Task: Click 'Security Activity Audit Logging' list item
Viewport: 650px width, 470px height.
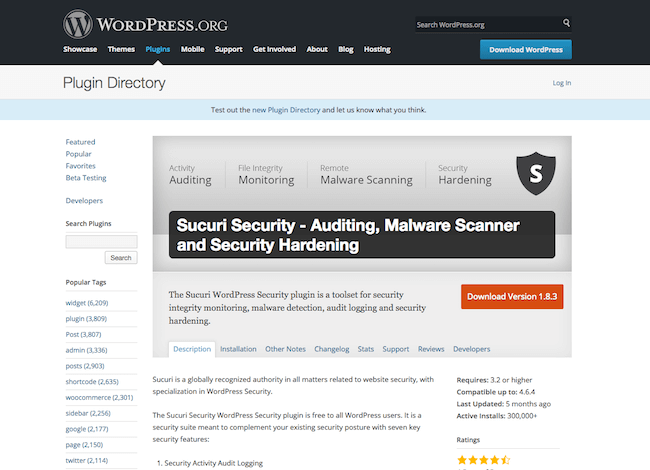Action: click(x=213, y=463)
